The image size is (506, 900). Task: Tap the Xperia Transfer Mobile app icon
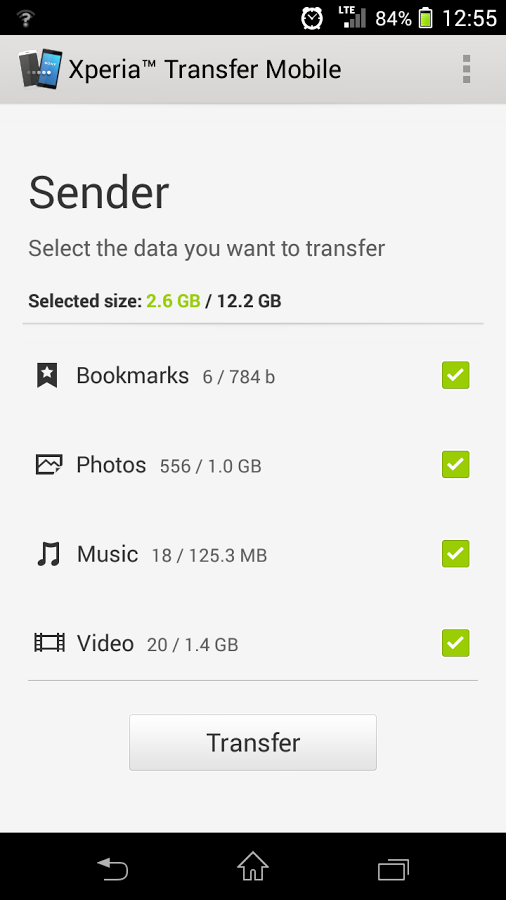point(40,69)
